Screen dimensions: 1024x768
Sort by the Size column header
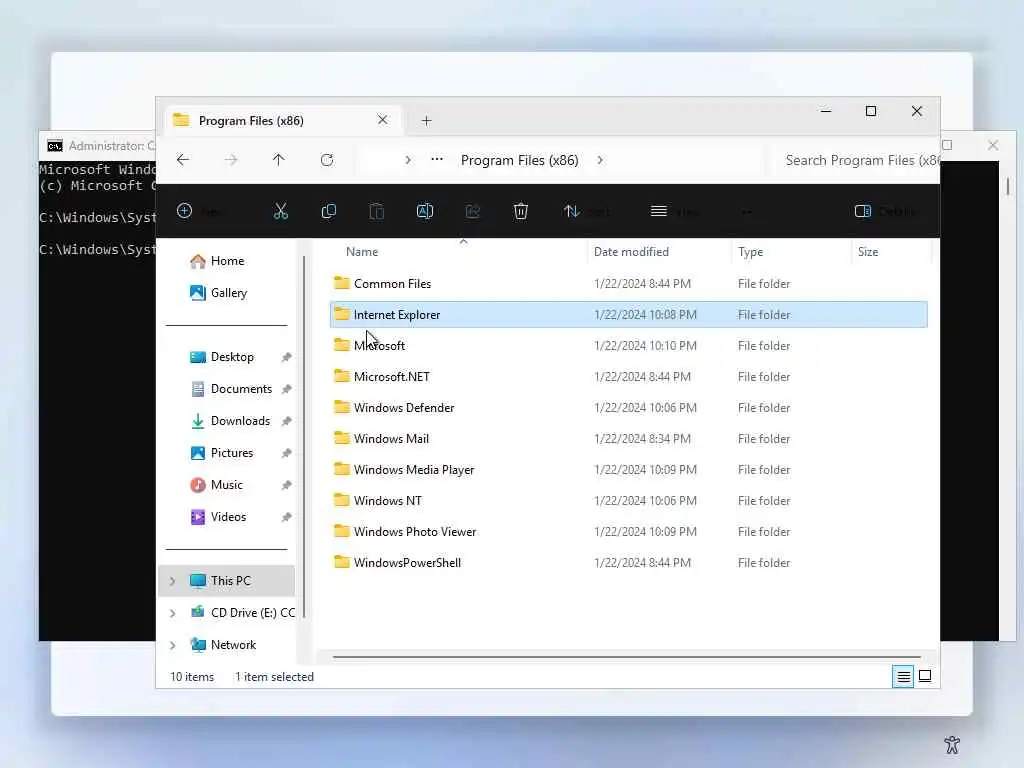[x=867, y=251]
